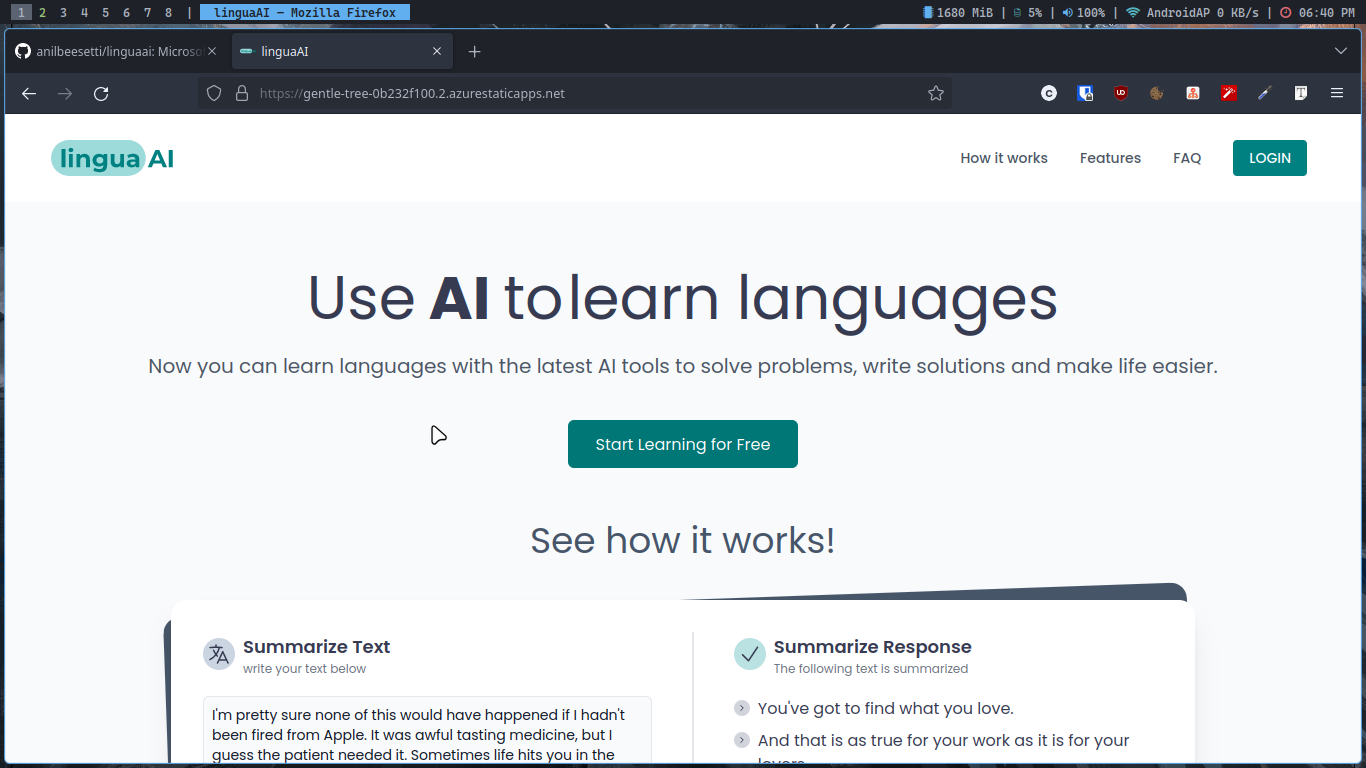Click the cookie extension icon
1366x768 pixels.
tap(1157, 93)
